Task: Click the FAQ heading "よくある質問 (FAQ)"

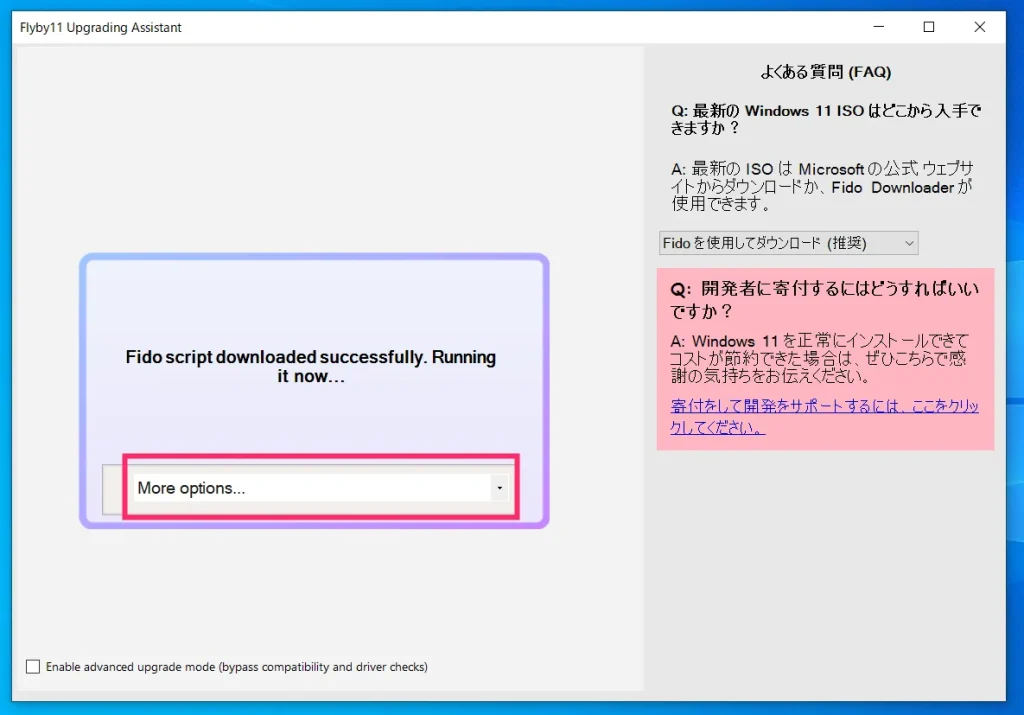Action: pyautogui.click(x=825, y=72)
